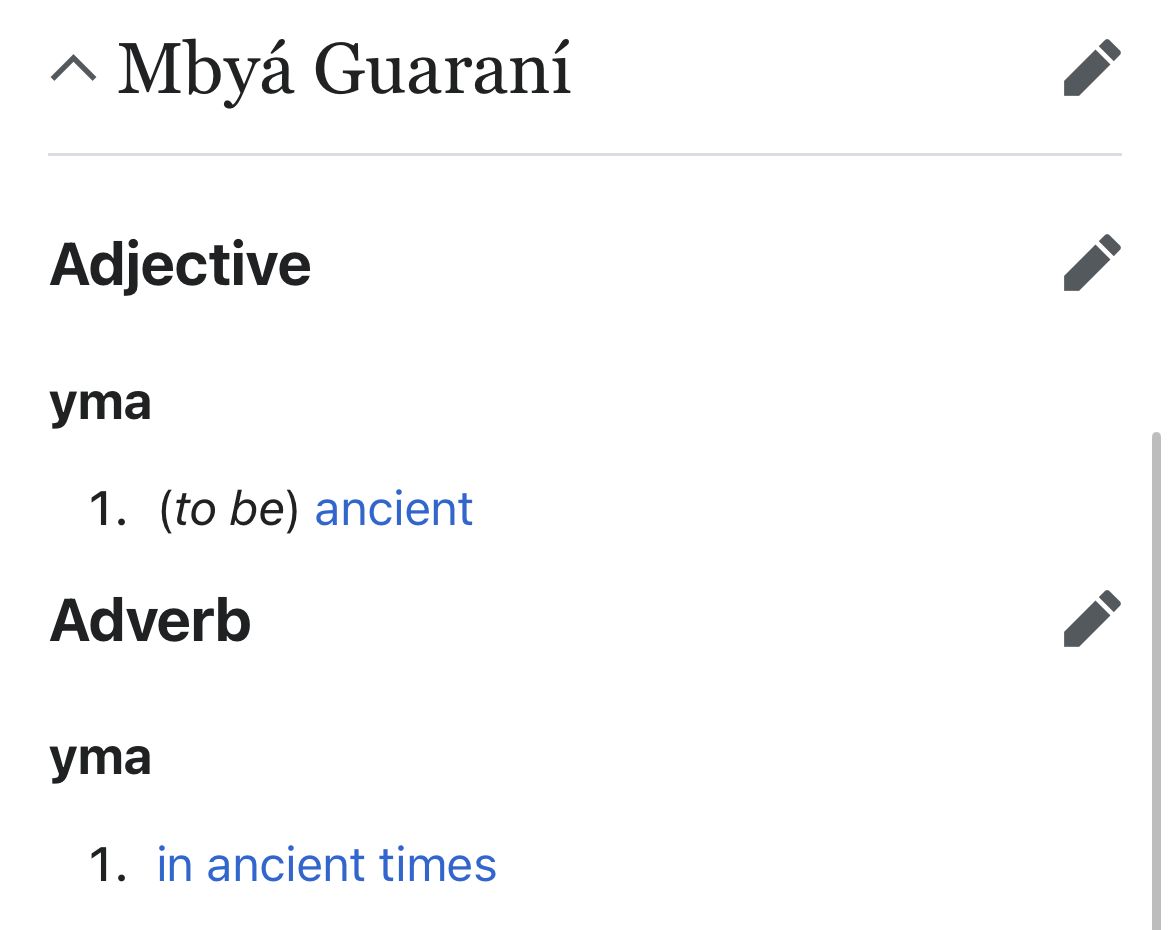Click the divider line below Mbyá Guaraní
Image resolution: width=1170 pixels, height=930 pixels.
[x=585, y=155]
